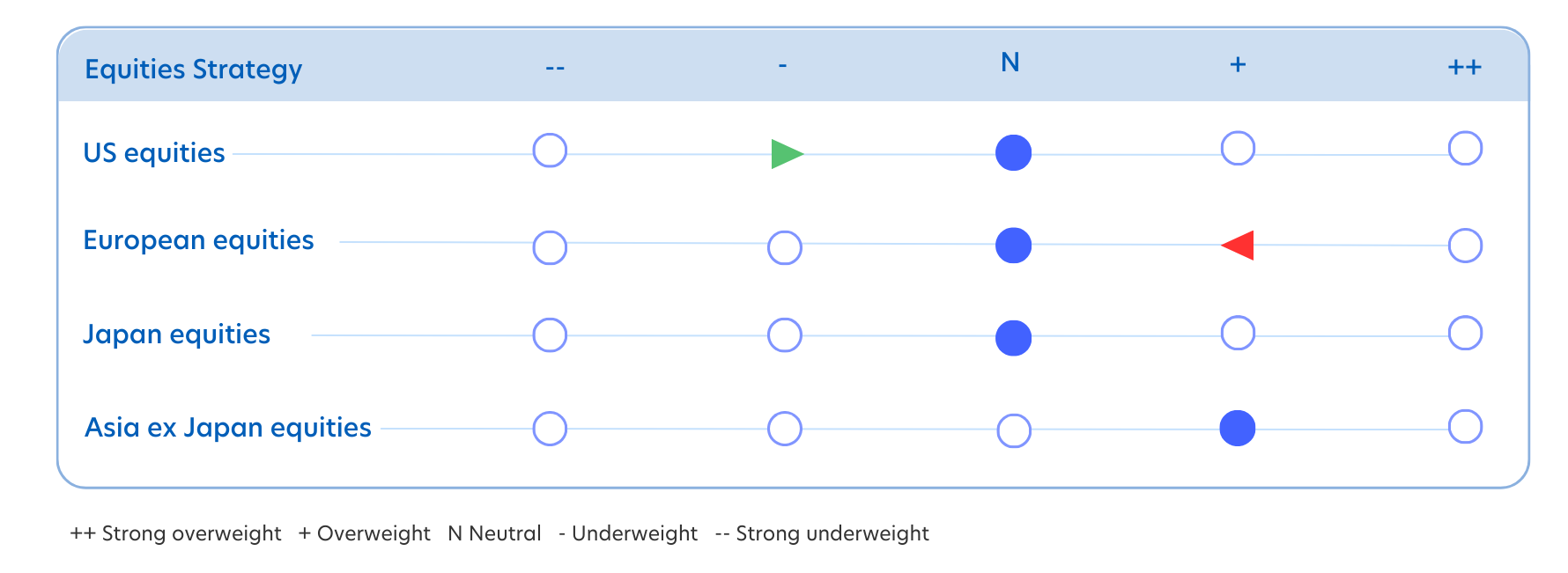Select the filled Neutral dot for US equities
Image resolution: width=1568 pixels, height=573 pixels.
pyautogui.click(x=1013, y=153)
